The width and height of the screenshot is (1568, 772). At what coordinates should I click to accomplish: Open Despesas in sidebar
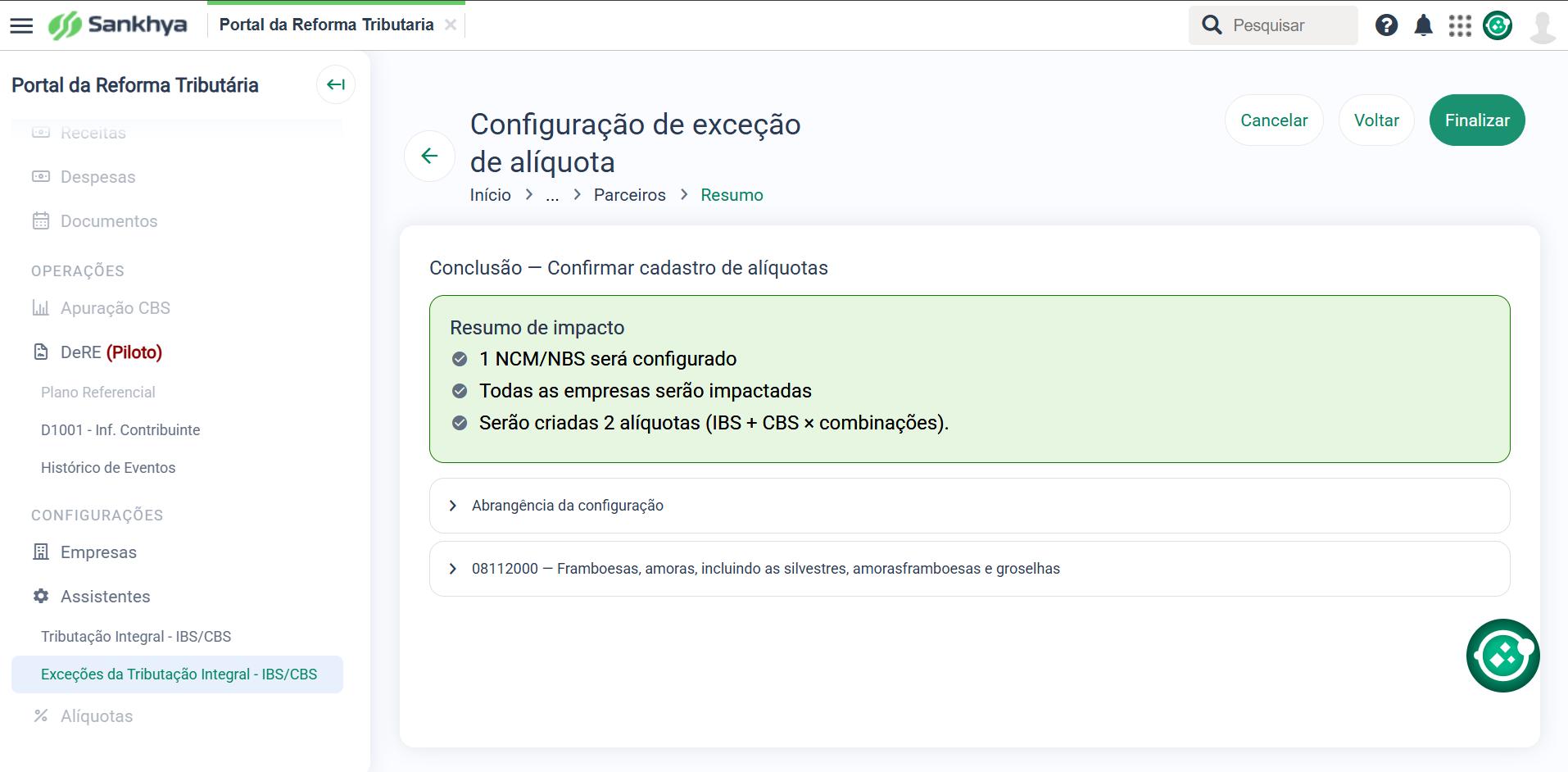tap(97, 177)
